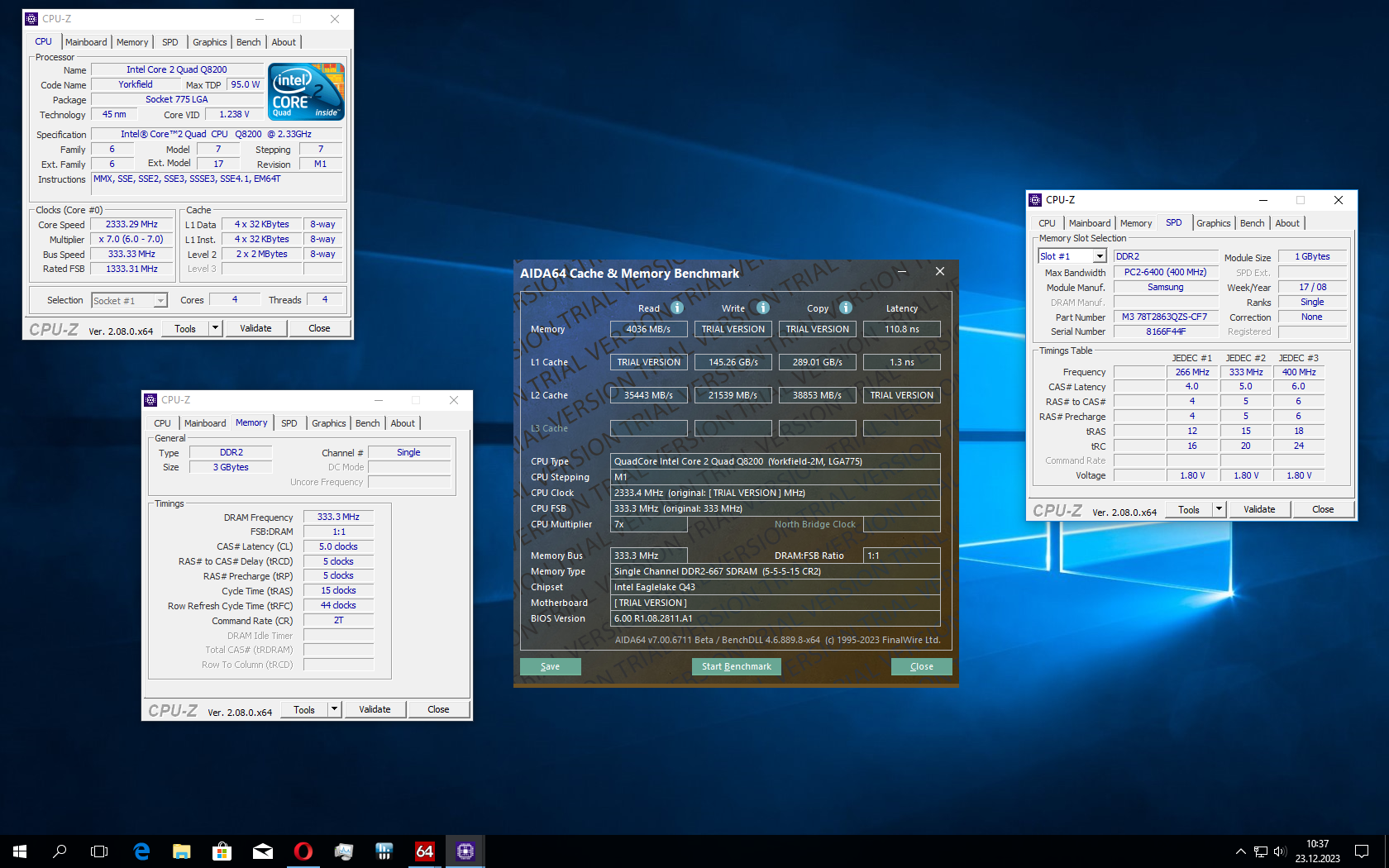Click the Read info icon in AIDA64
Viewport: 1389px width, 868px height.
pyautogui.click(x=677, y=308)
